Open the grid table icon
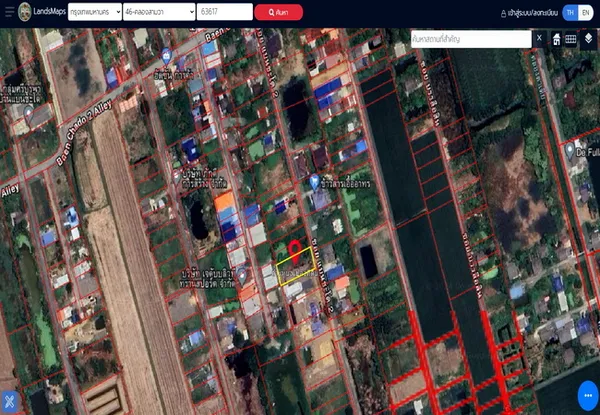 pyautogui.click(x=571, y=38)
